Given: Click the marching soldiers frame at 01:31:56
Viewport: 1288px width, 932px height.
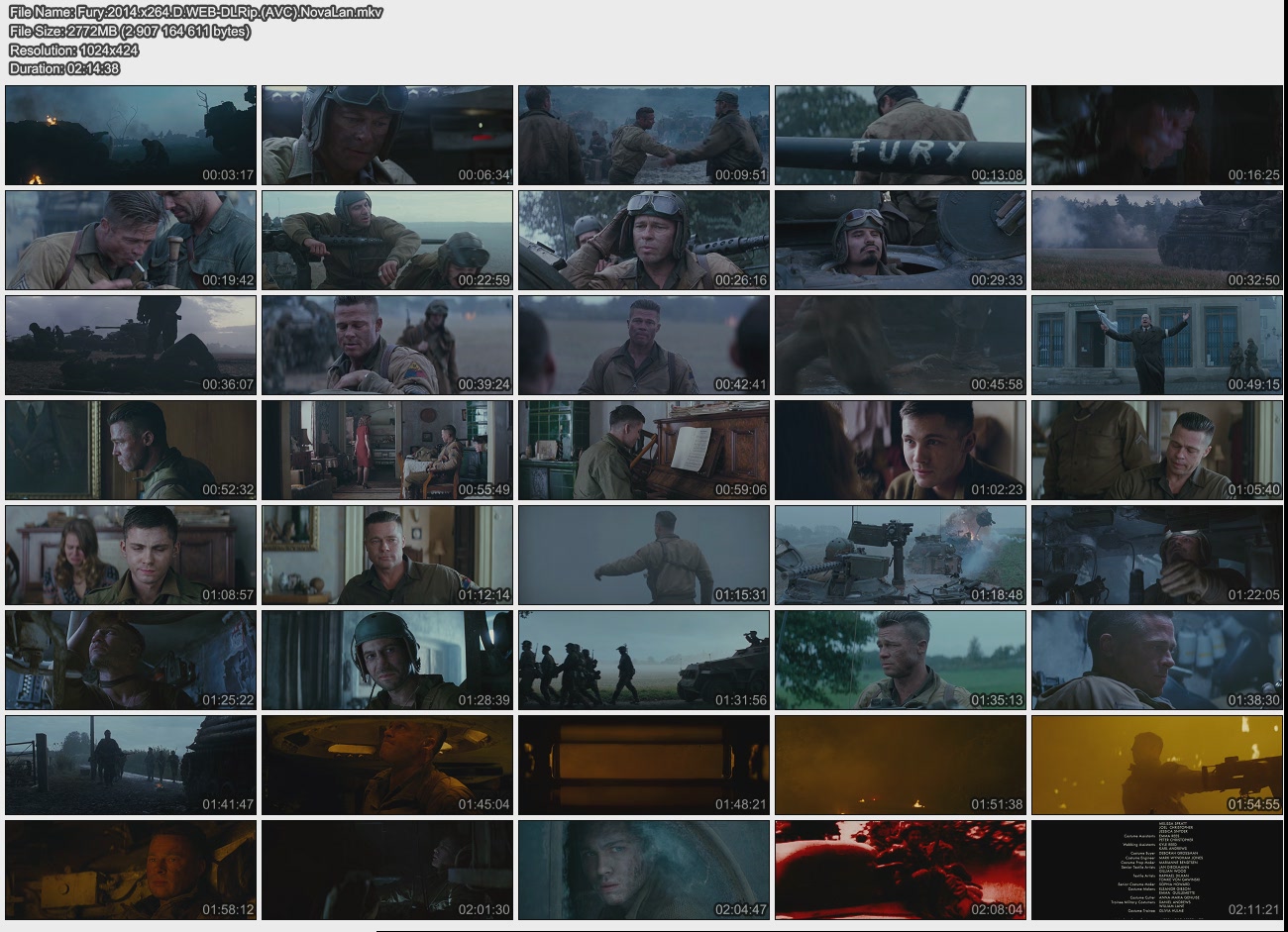Looking at the screenshot, I should [x=644, y=660].
